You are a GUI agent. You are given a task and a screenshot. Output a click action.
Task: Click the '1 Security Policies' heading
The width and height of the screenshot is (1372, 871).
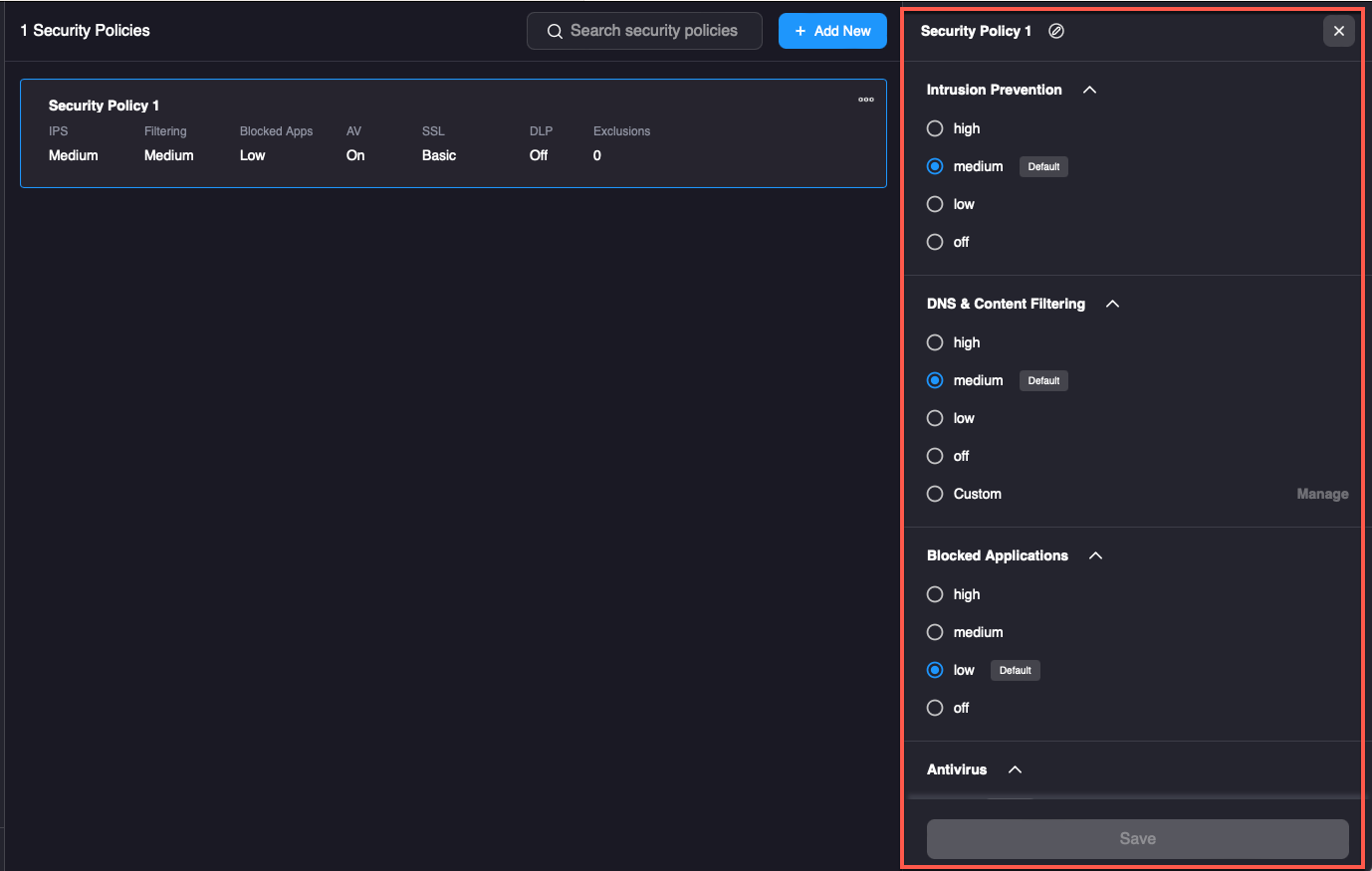pyautogui.click(x=85, y=31)
